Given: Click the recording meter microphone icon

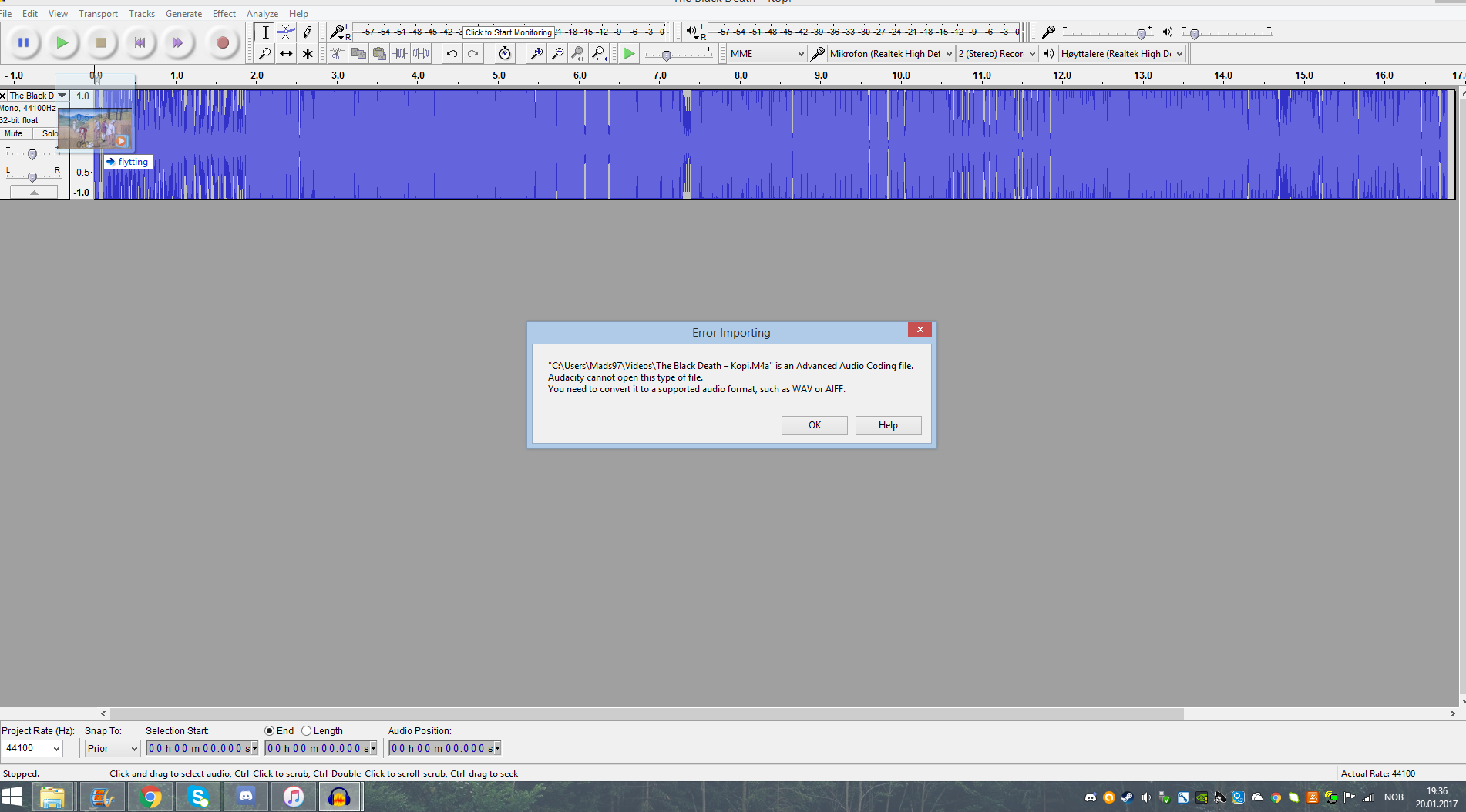Looking at the screenshot, I should click(x=338, y=32).
